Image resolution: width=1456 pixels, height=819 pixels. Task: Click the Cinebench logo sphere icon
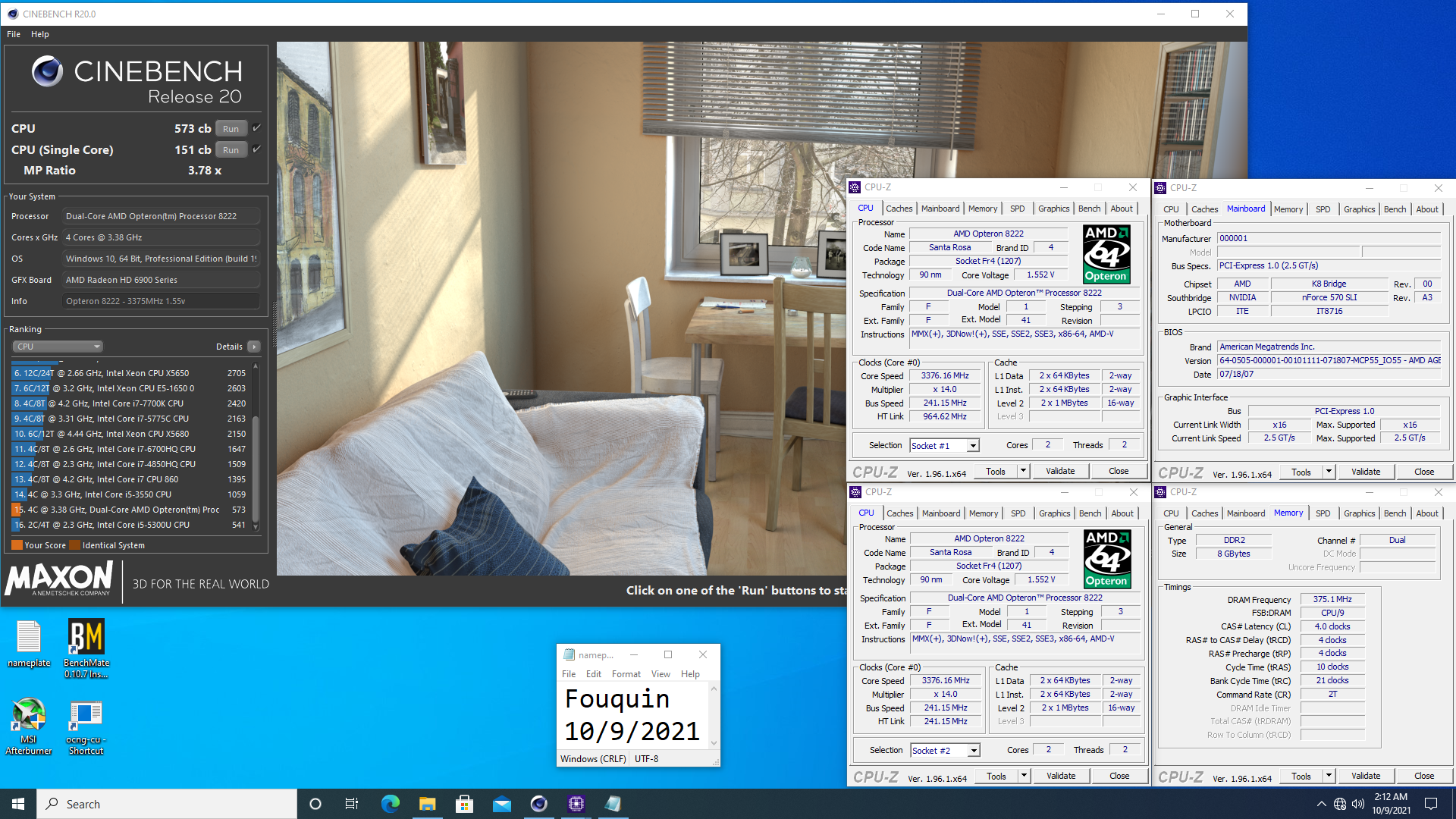point(47,71)
